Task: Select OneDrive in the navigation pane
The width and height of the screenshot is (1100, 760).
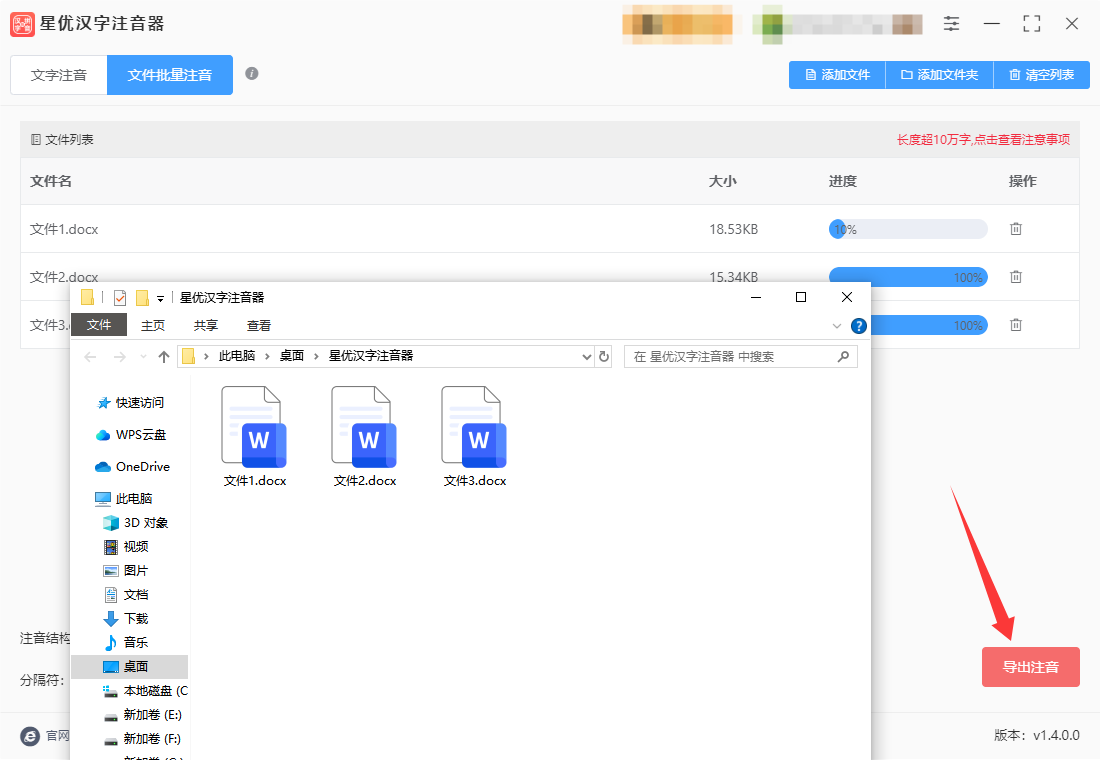Action: coord(133,467)
